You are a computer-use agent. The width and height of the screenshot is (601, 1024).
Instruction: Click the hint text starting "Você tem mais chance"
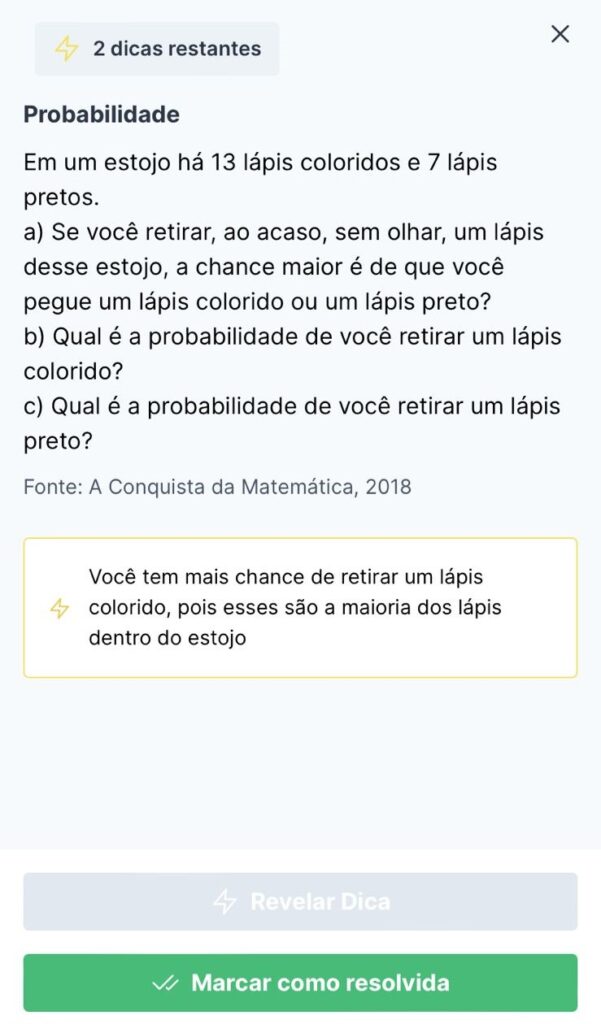(285, 578)
